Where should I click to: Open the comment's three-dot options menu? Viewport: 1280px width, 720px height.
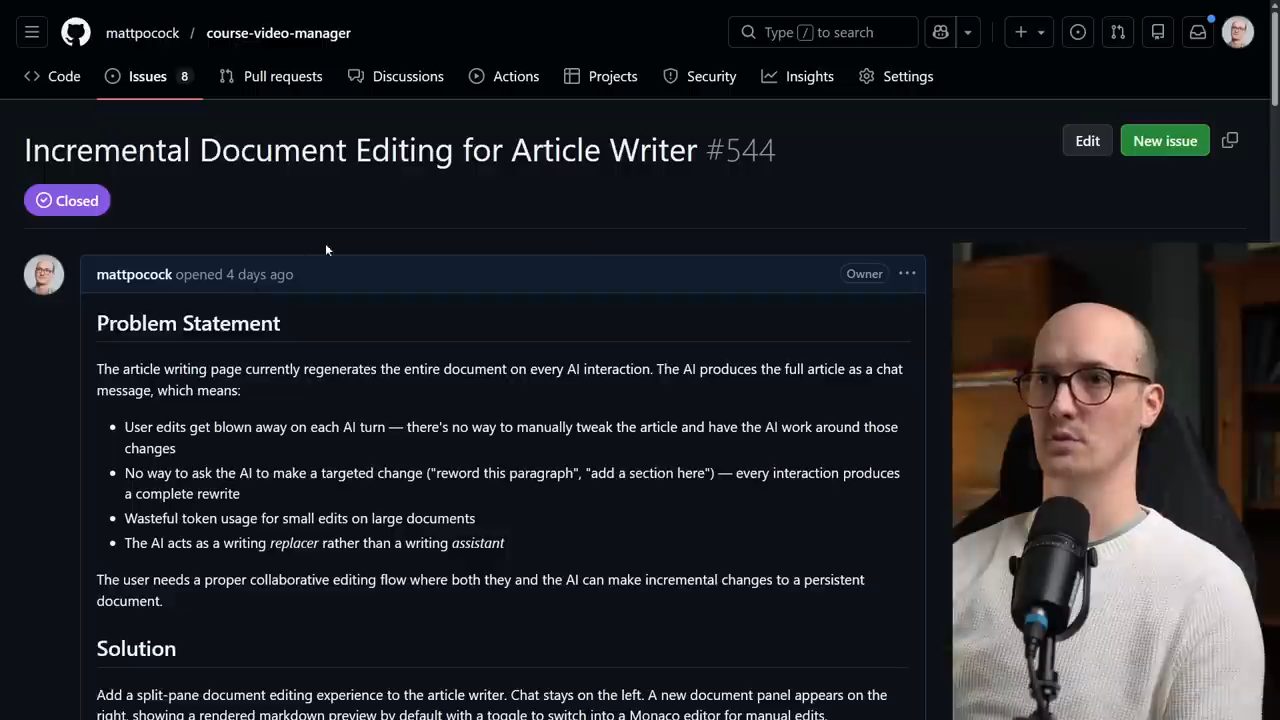(x=907, y=273)
